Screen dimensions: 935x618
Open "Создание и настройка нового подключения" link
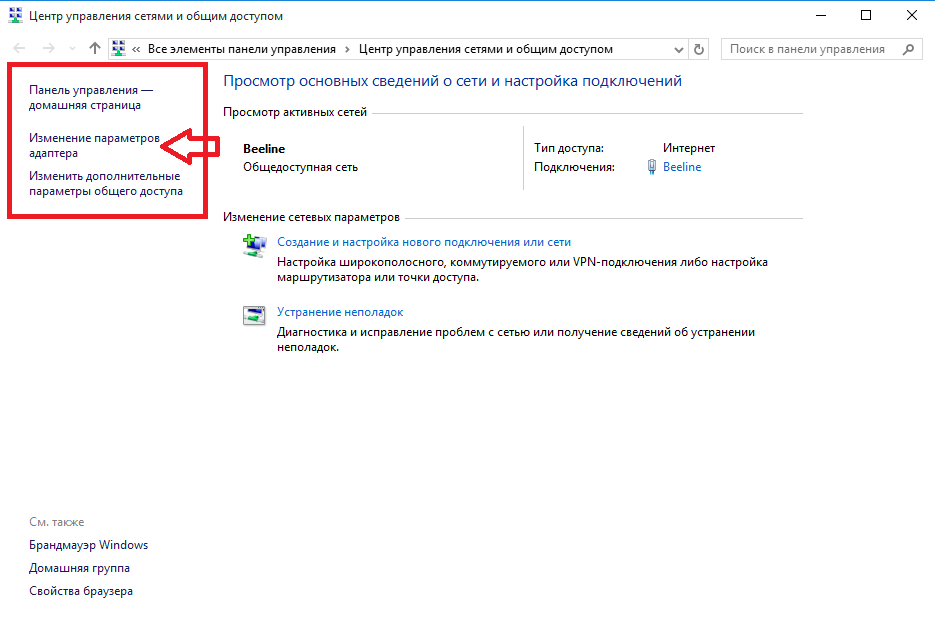pyautogui.click(x=423, y=242)
